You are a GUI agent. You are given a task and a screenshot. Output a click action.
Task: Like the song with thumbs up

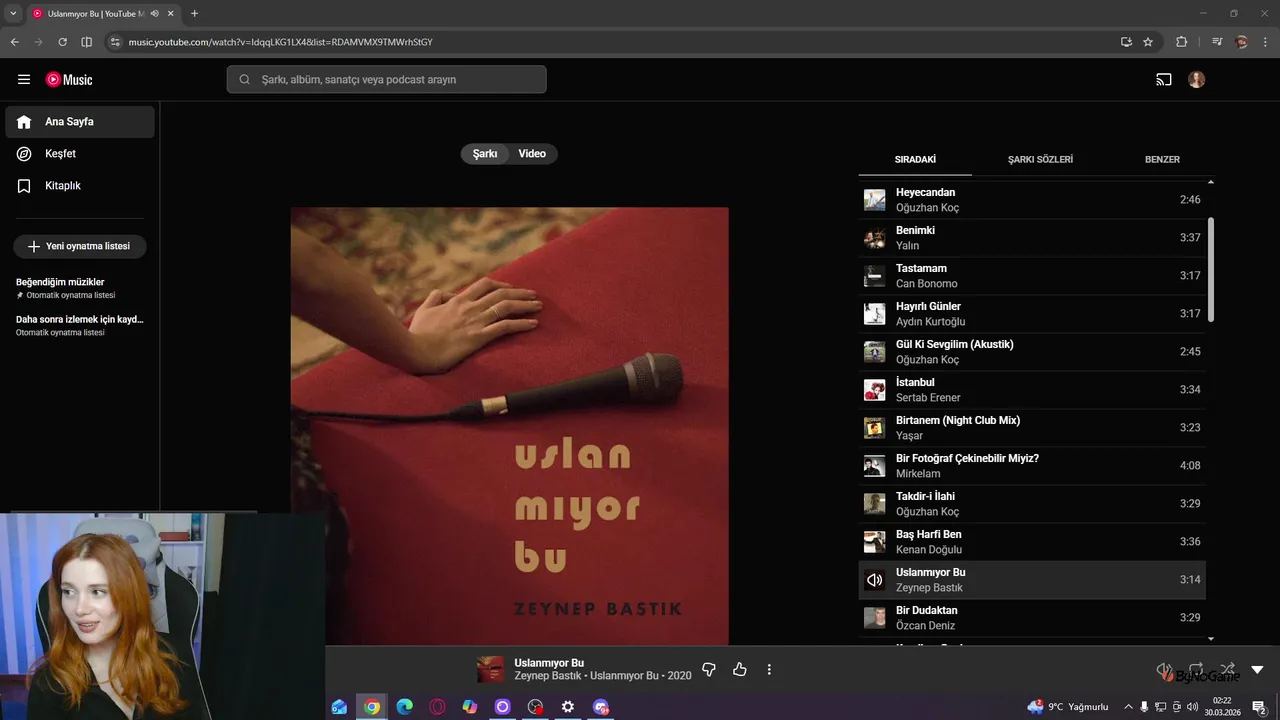[740, 669]
